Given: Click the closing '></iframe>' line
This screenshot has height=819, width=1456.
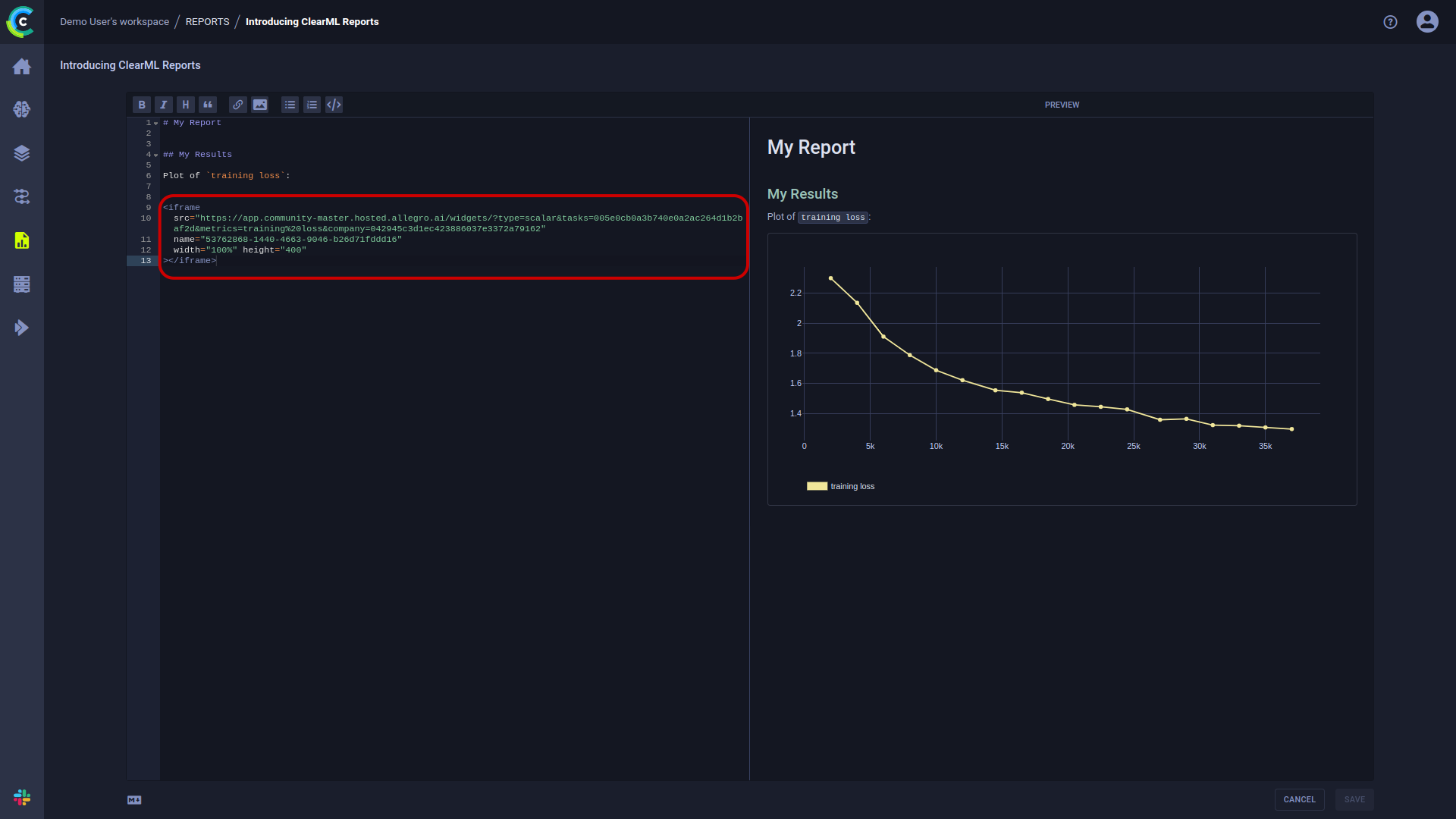Looking at the screenshot, I should point(190,261).
